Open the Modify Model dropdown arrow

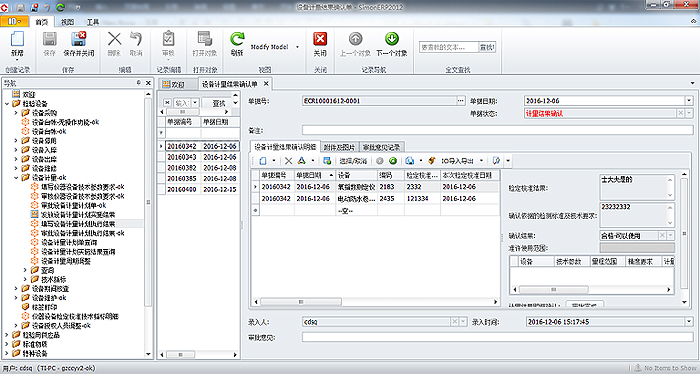click(x=297, y=47)
